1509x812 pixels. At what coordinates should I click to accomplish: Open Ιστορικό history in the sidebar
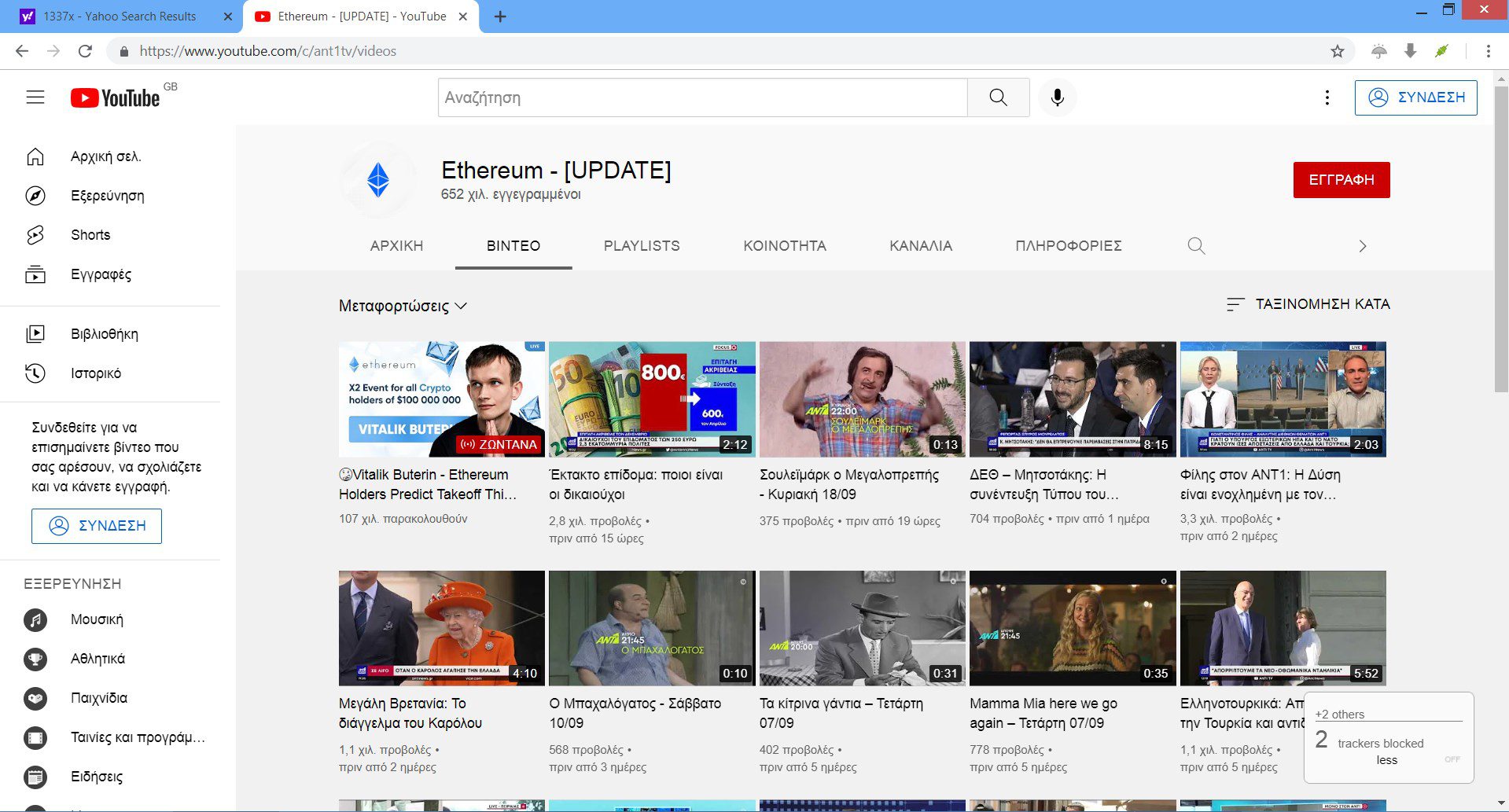(x=95, y=373)
